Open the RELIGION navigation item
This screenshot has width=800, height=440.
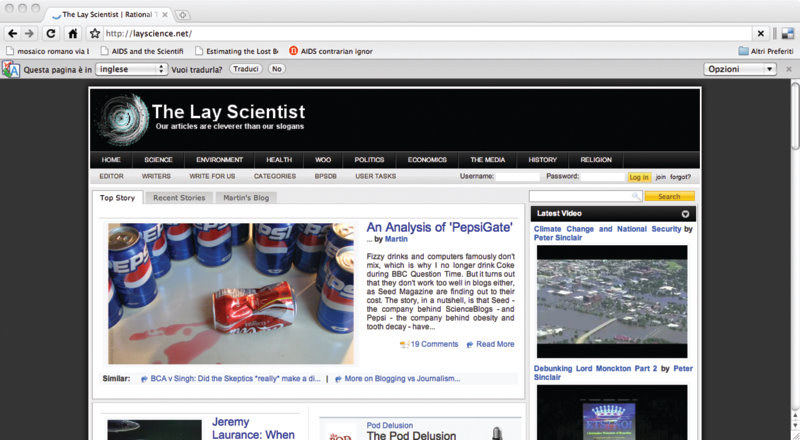click(596, 160)
